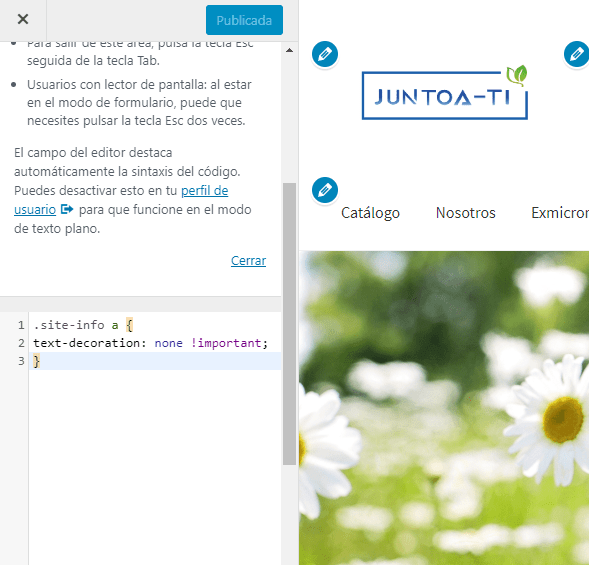Open the Catálogo menu item
The height and width of the screenshot is (565, 589).
(370, 213)
